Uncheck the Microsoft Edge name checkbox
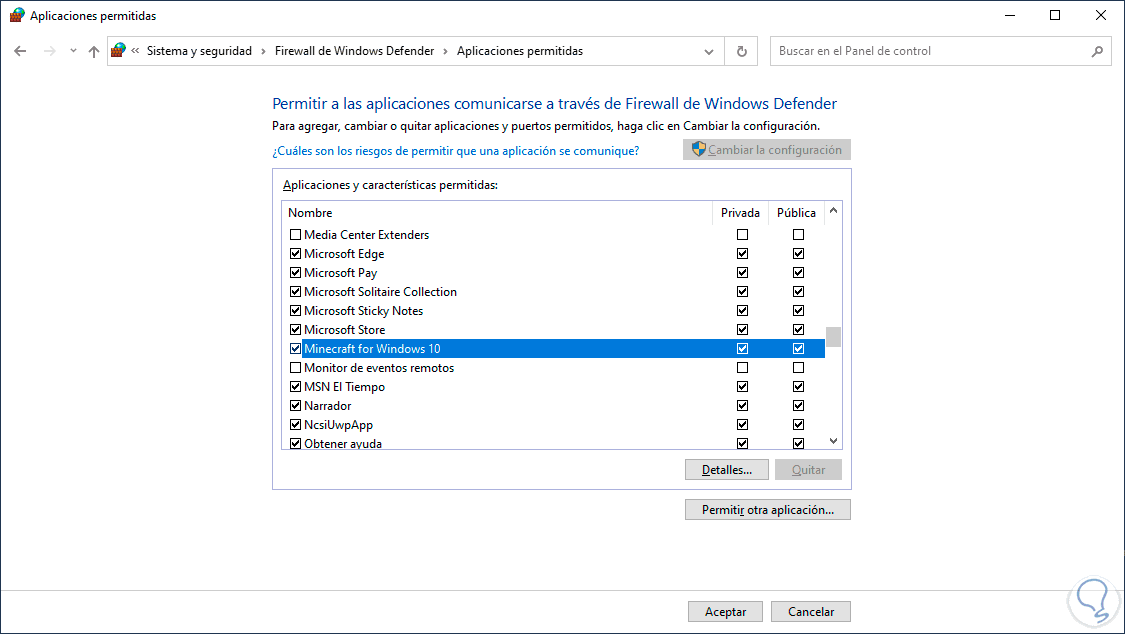Screen dimensions: 1125x634 click(295, 254)
